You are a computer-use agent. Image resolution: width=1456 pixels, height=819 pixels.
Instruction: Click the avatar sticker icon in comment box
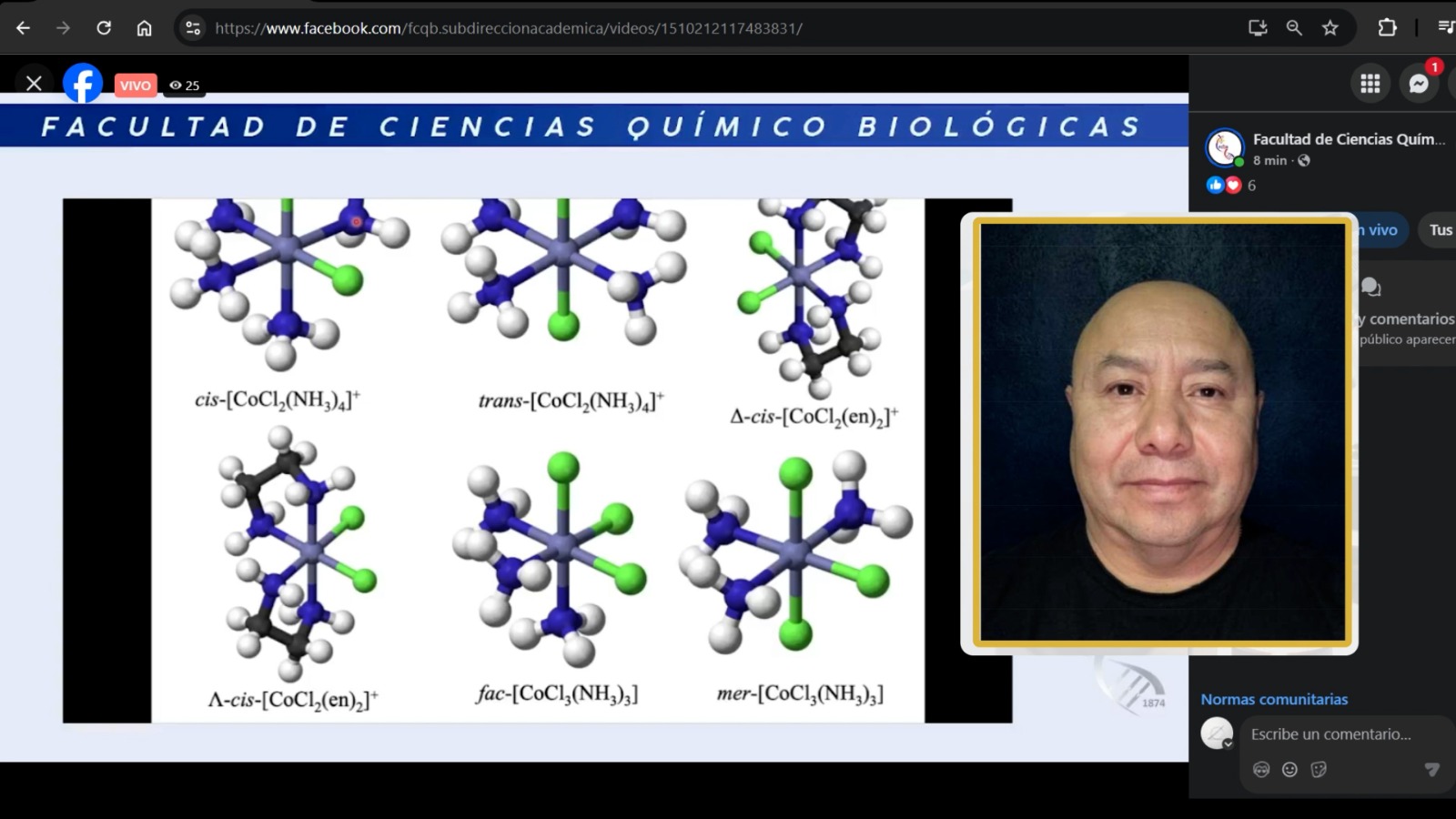coord(1260,770)
